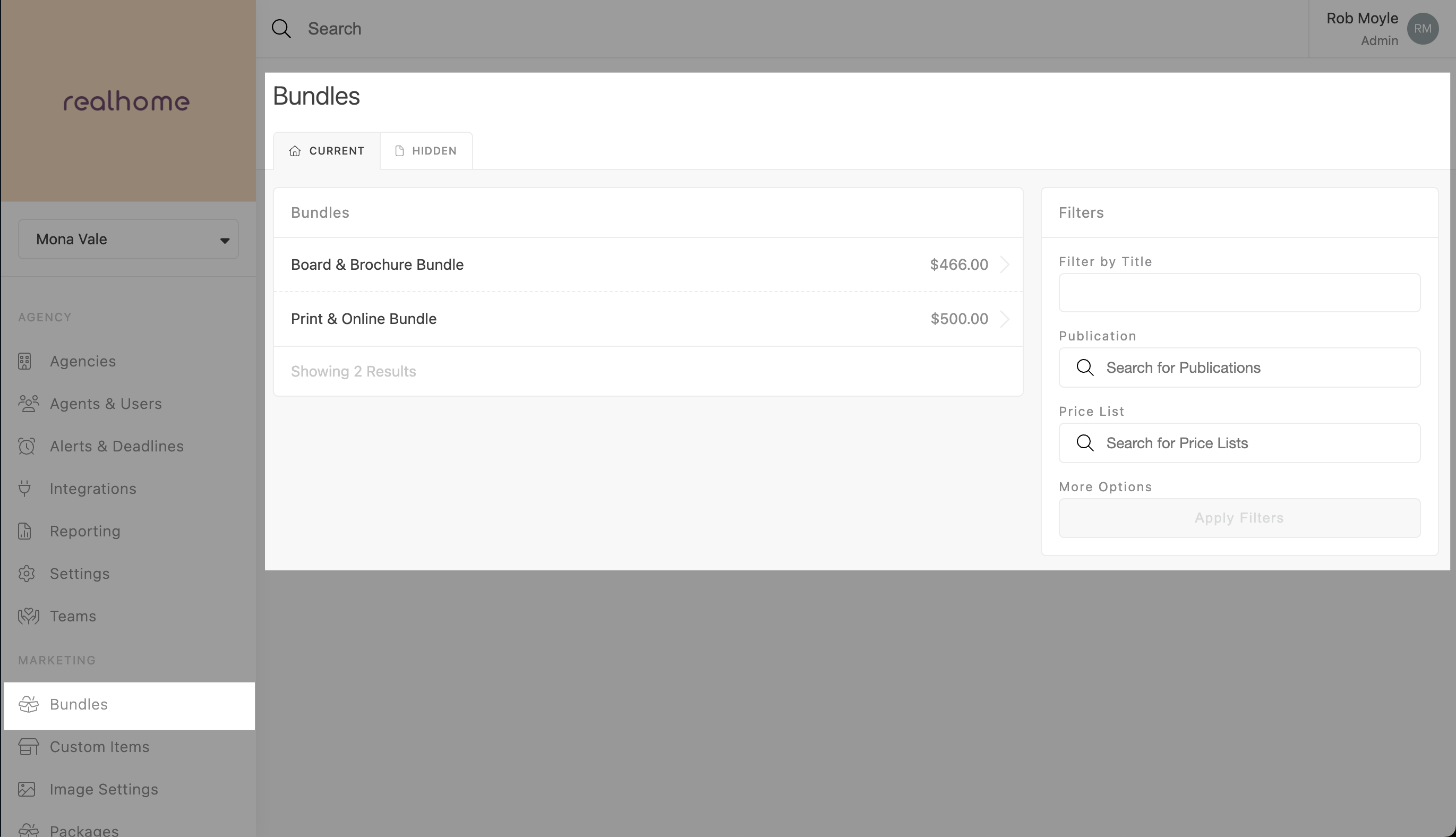This screenshot has height=837, width=1456.
Task: Click the Custom Items storefront icon
Action: pos(28,746)
